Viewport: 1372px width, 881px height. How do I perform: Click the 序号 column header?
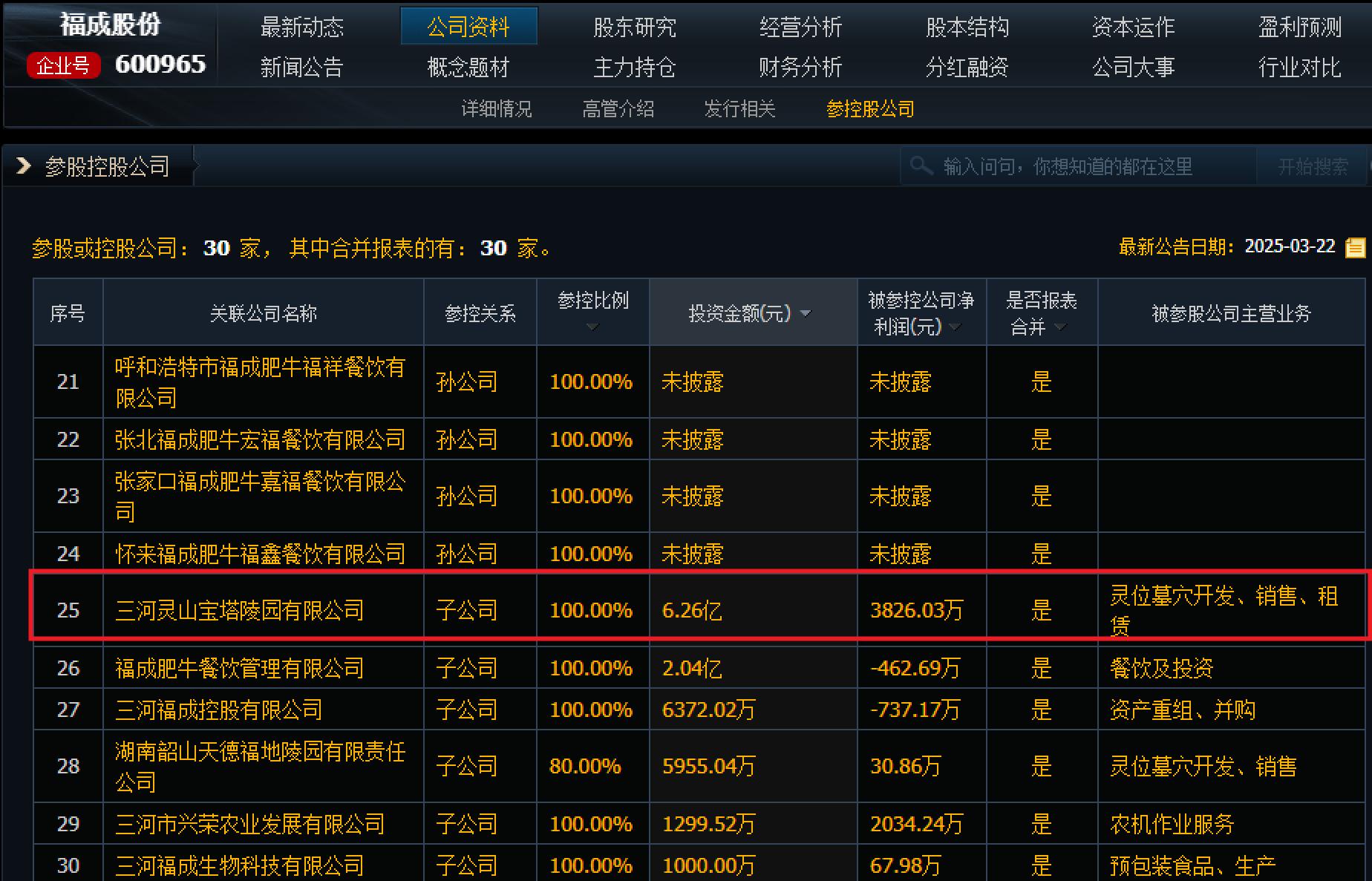[x=68, y=313]
